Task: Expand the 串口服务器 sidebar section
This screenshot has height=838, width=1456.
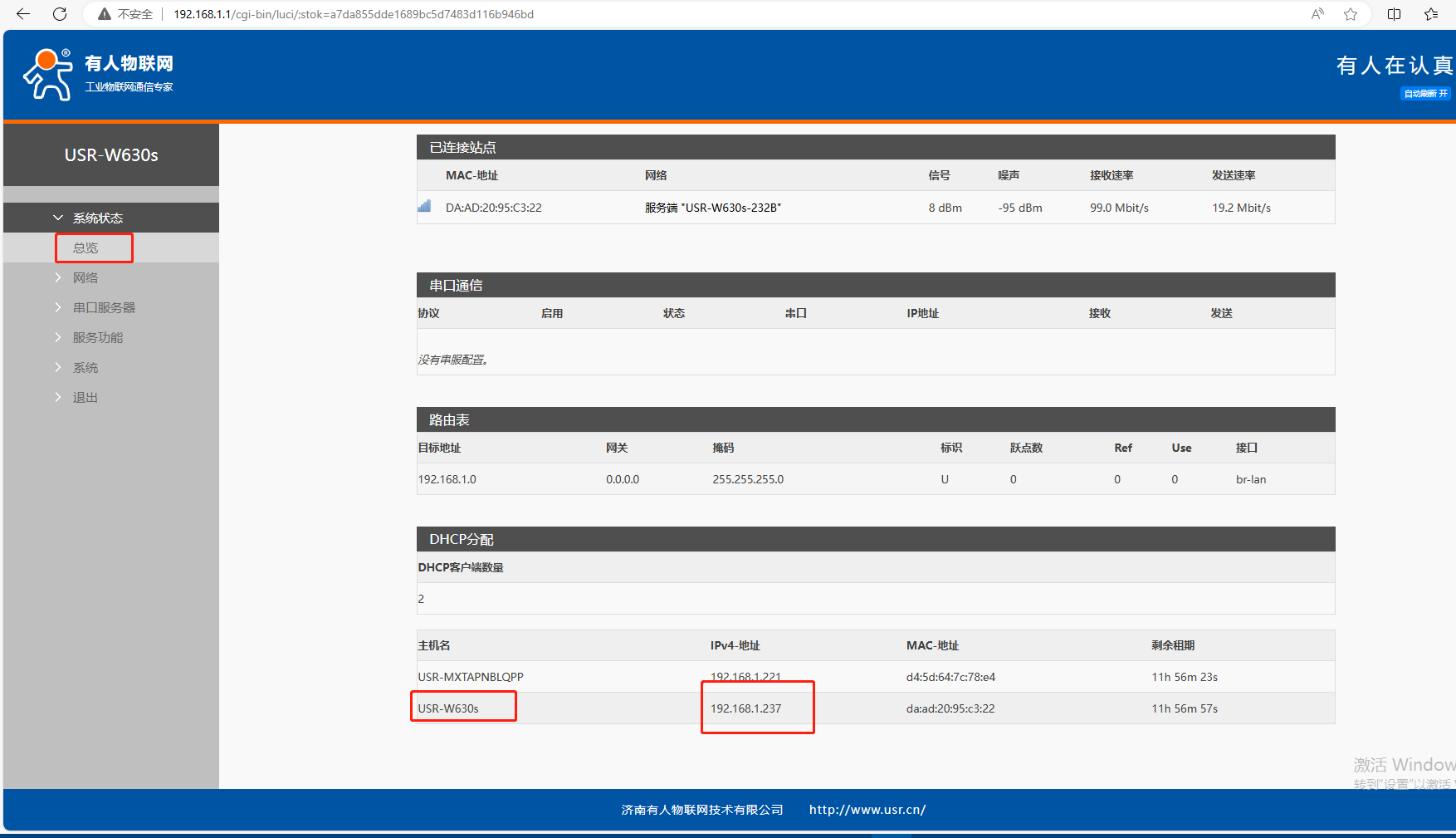Action: click(x=104, y=308)
